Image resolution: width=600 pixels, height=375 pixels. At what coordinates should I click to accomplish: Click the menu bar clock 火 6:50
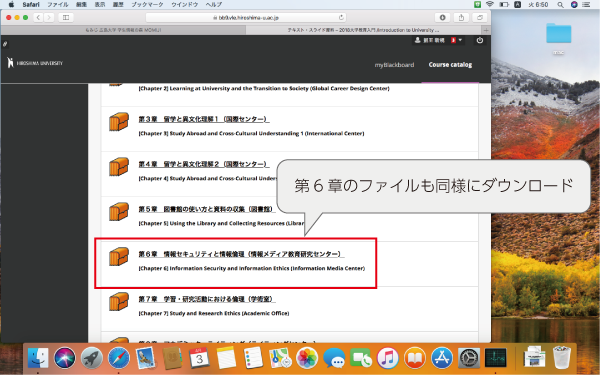coord(538,5)
